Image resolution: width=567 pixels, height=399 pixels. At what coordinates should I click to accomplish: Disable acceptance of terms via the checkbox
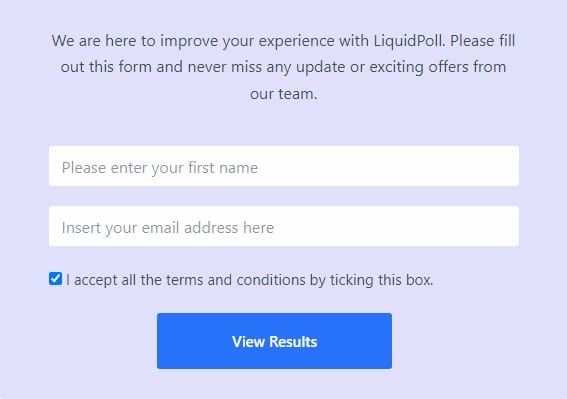[55, 279]
